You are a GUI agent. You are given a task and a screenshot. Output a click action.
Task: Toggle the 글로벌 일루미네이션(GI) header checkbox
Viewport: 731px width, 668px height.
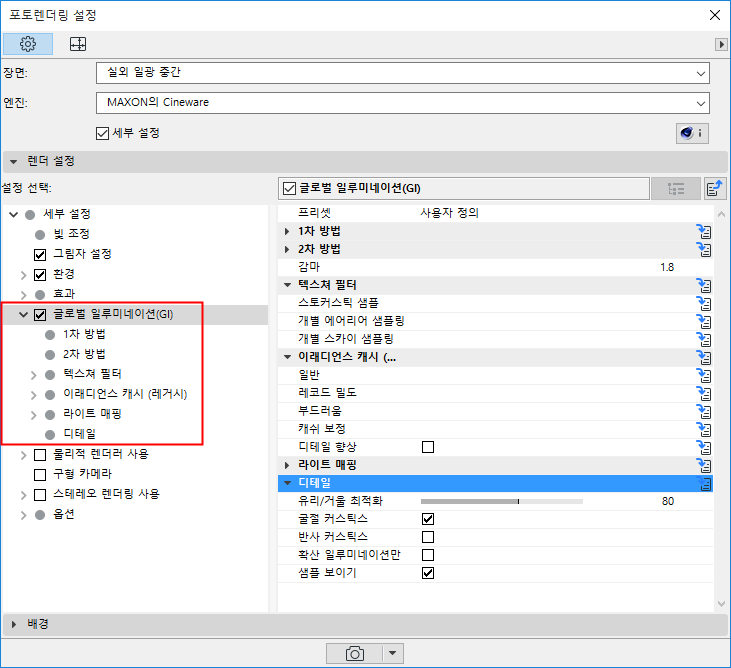[289, 188]
